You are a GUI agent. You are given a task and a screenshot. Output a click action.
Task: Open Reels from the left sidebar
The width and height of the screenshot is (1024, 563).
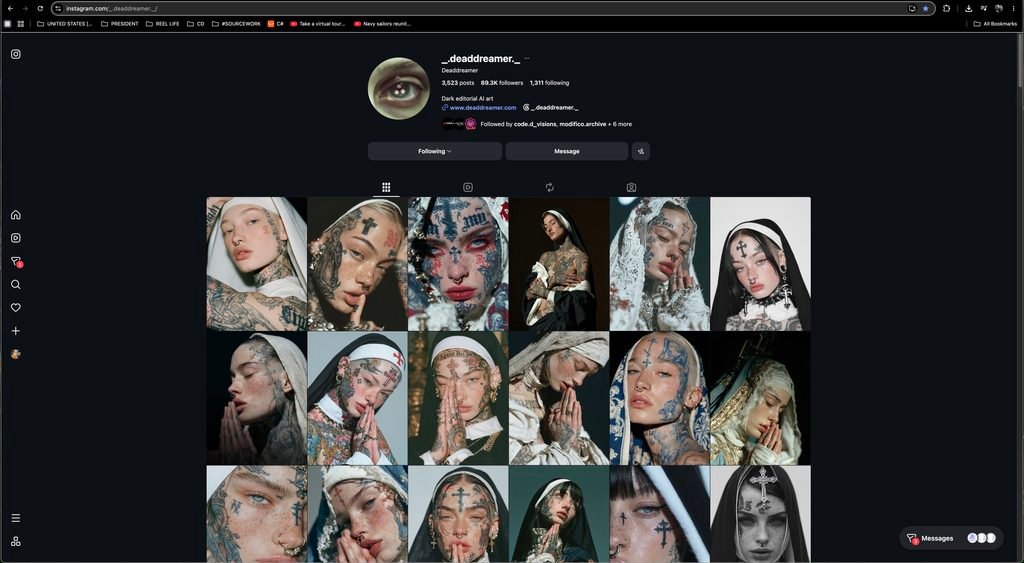click(x=16, y=238)
